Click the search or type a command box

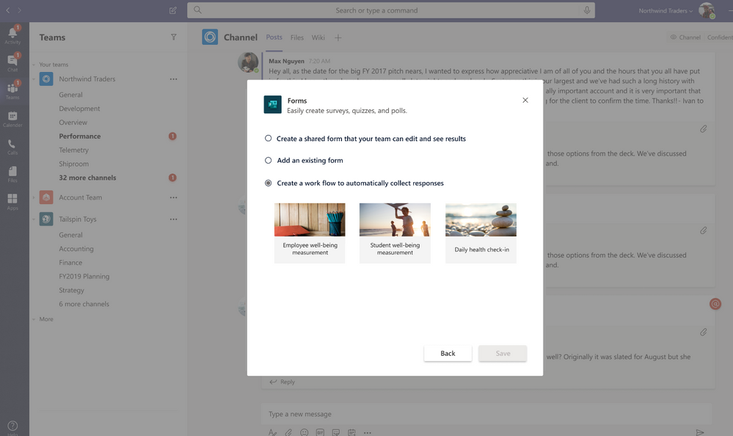click(x=391, y=10)
